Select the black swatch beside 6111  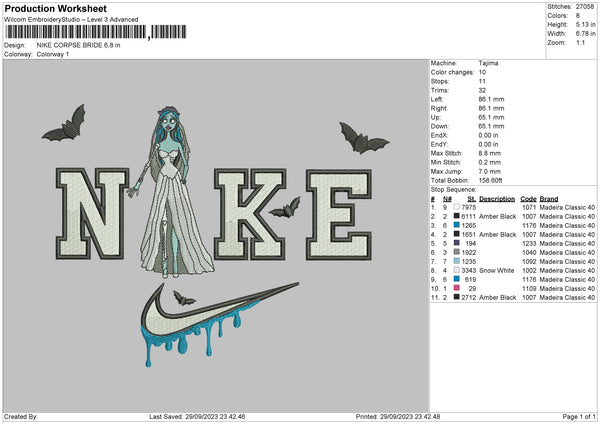point(457,216)
